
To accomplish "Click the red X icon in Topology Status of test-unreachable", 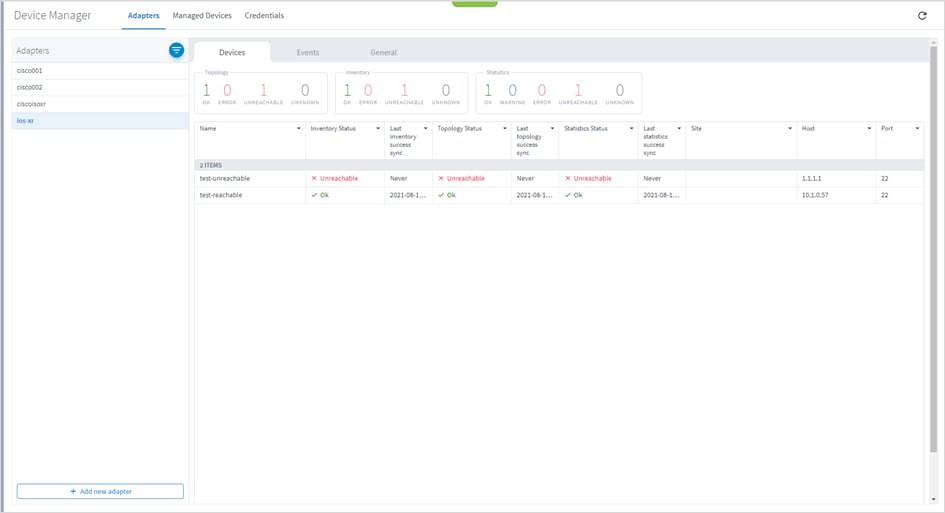I will (x=441, y=178).
